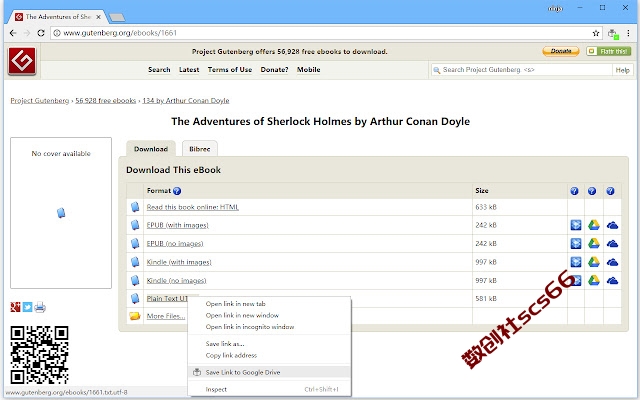
Task: Click the Google Drive column header help icon
Action: (592, 191)
